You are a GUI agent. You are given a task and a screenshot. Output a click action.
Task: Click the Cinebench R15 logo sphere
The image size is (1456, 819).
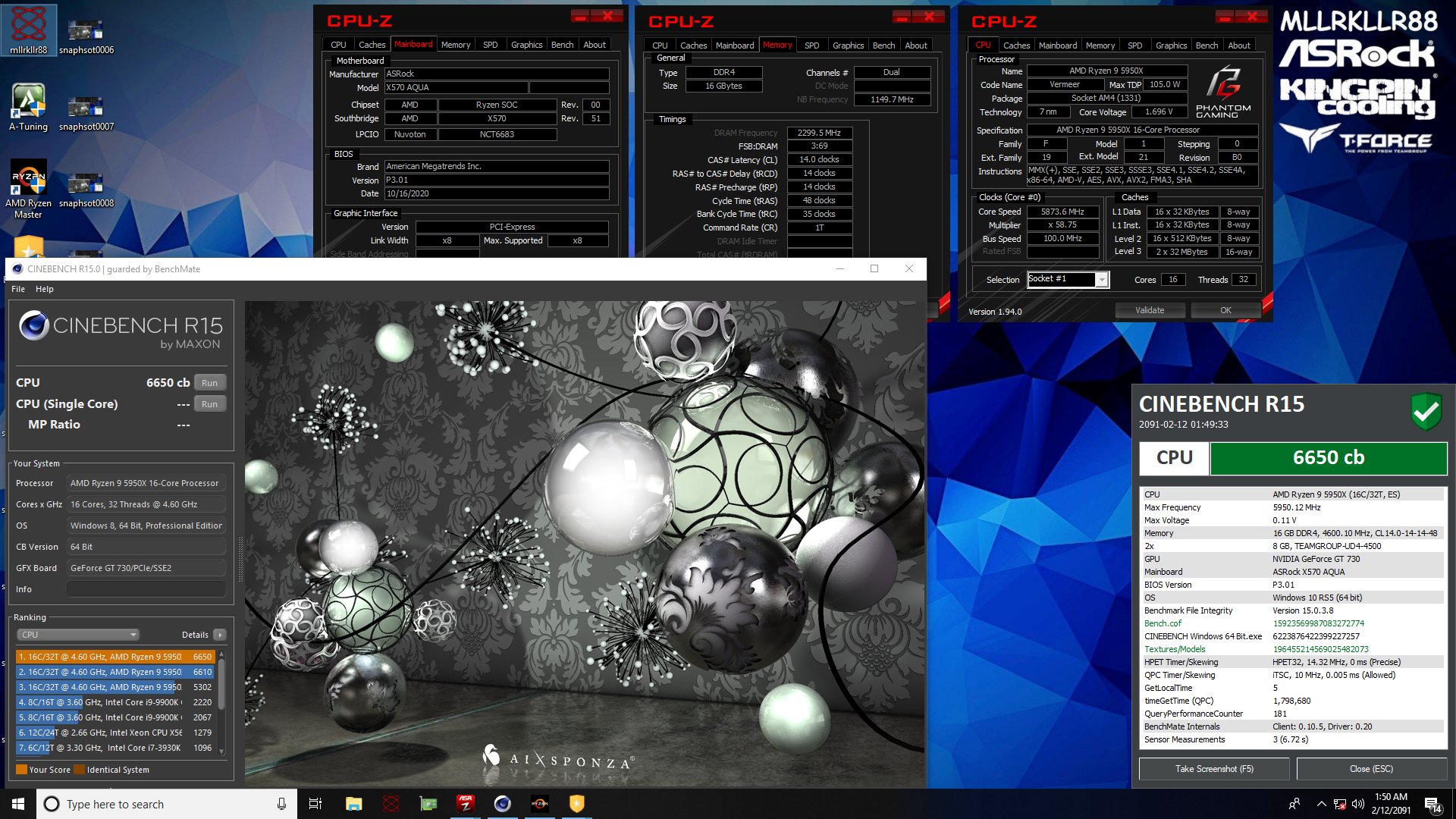click(33, 325)
